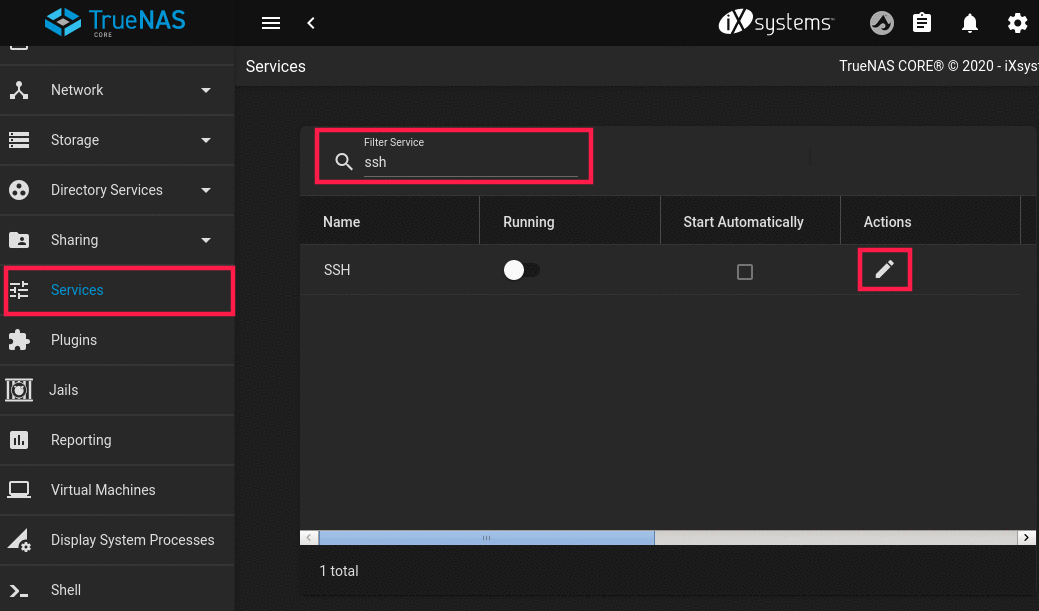
Task: Collapse sidebar with back chevron
Action: pyautogui.click(x=311, y=23)
